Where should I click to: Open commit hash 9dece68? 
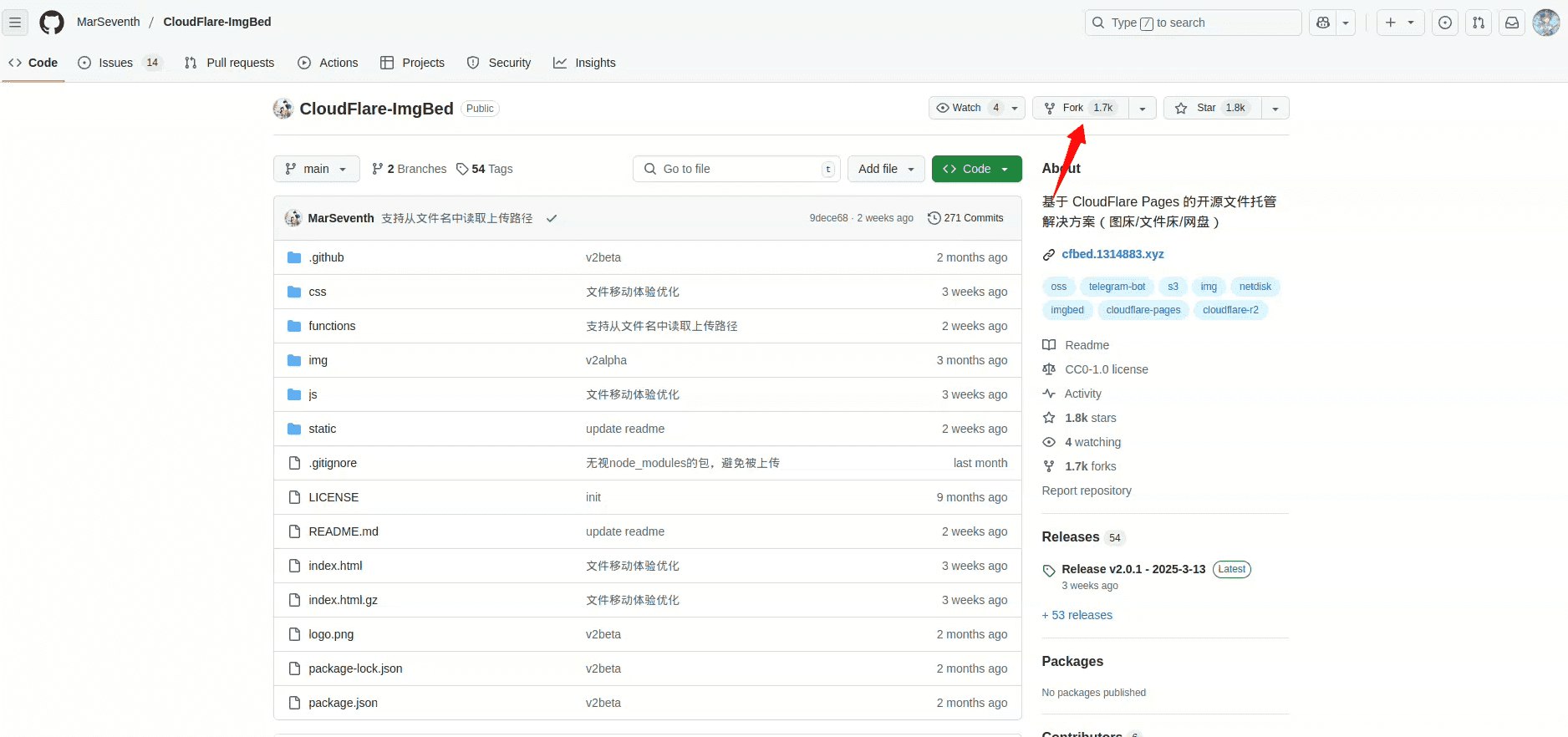[828, 218]
